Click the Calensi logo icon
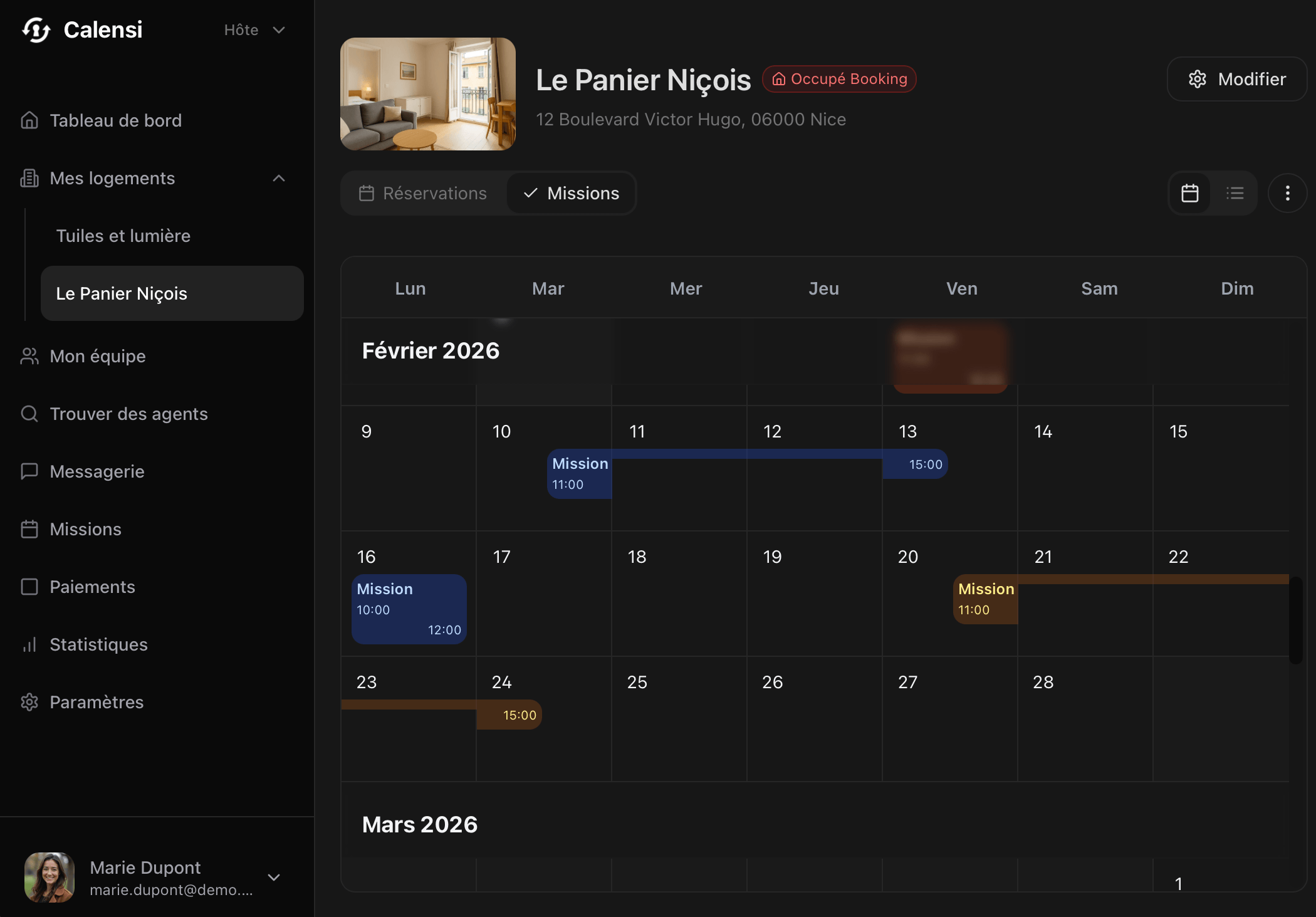The height and width of the screenshot is (917, 1316). point(36,29)
